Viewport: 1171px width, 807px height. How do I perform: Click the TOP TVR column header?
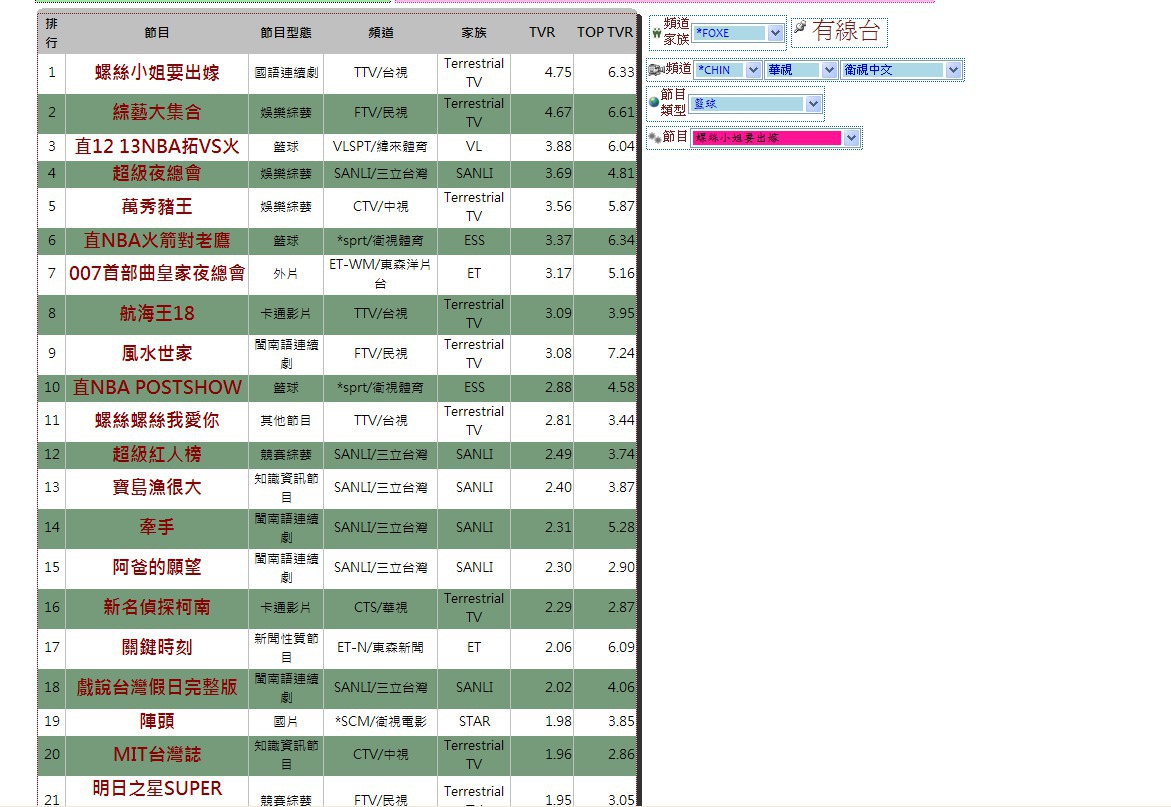605,33
